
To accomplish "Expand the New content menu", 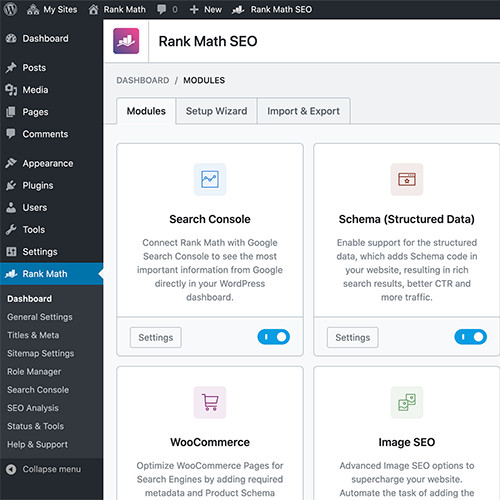I will 205,9.
